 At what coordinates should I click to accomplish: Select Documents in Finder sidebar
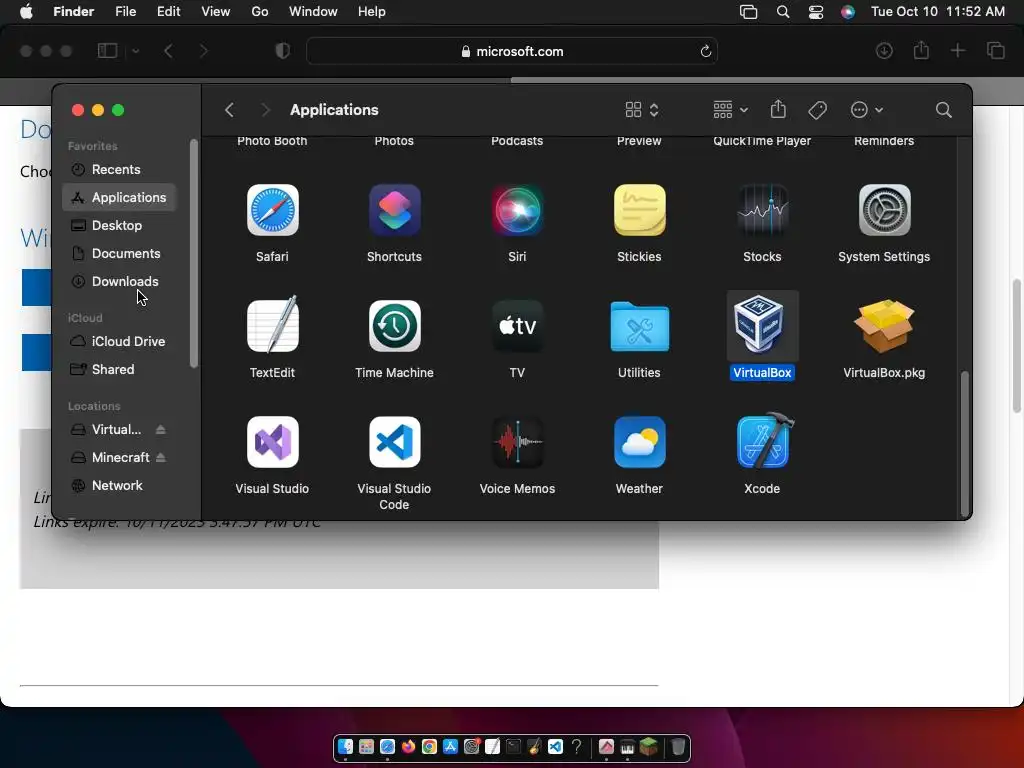[x=119, y=253]
